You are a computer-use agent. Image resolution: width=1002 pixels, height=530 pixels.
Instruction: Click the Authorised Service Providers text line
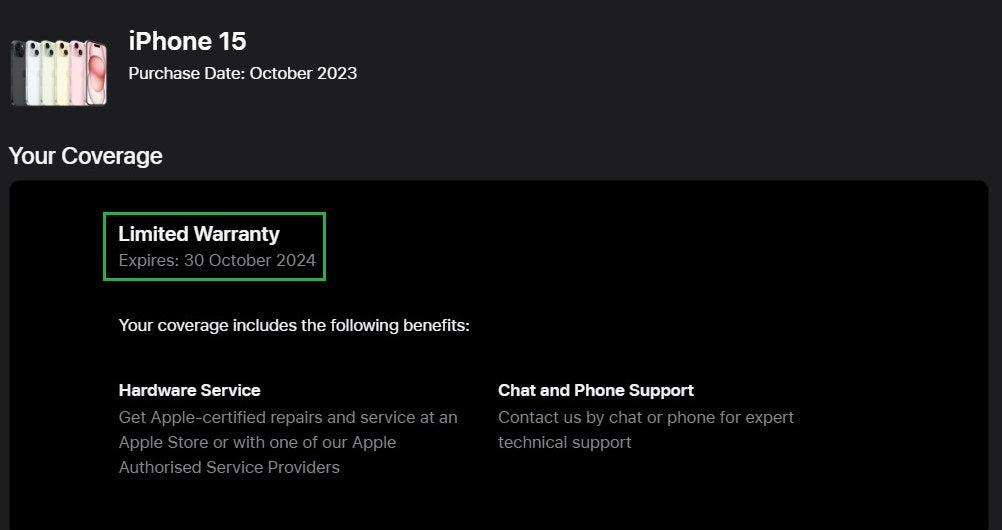(229, 467)
